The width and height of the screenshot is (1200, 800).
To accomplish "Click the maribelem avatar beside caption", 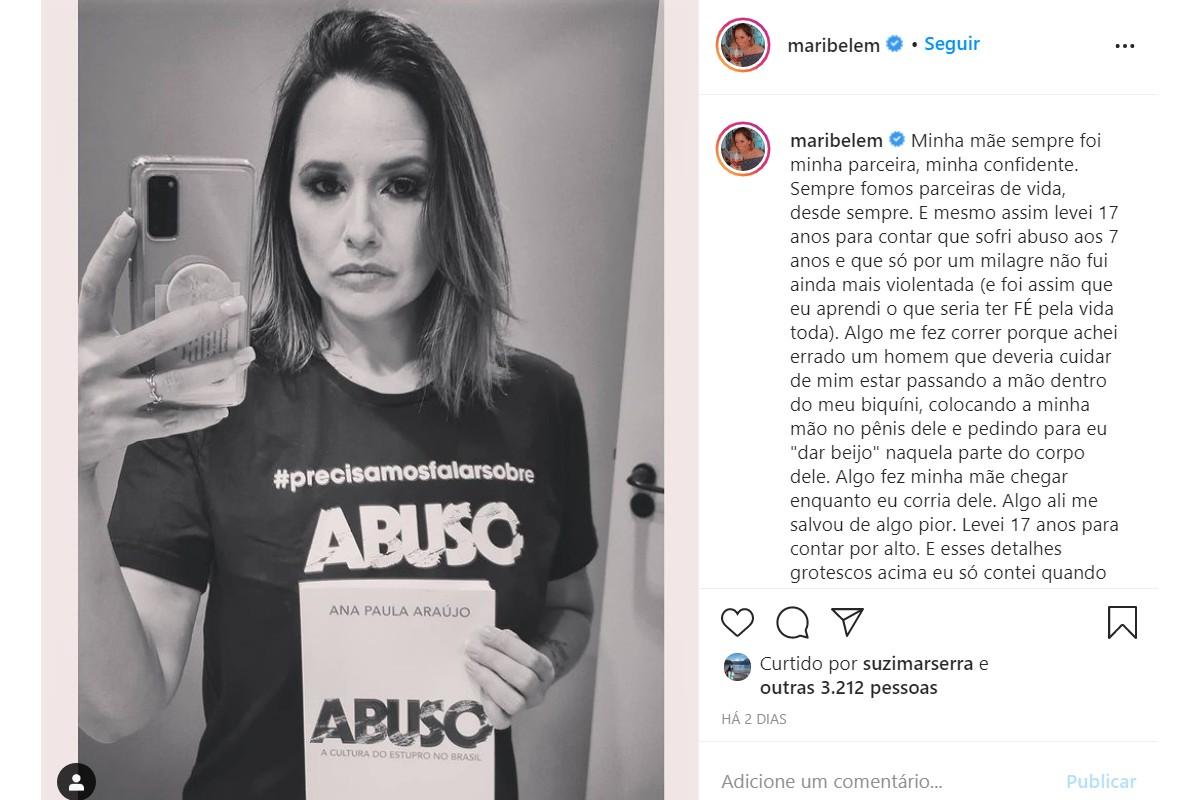I will 742,150.
